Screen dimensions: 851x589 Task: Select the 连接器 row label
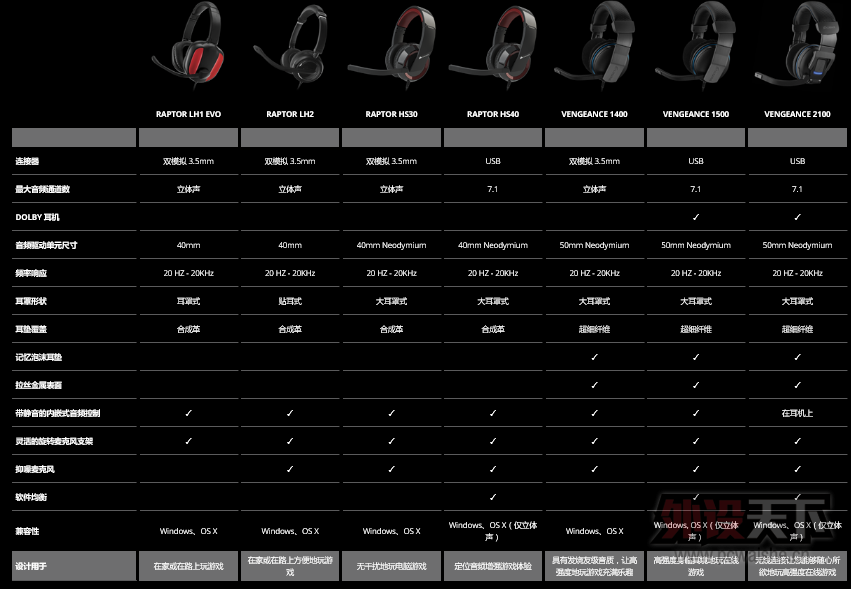click(28, 161)
